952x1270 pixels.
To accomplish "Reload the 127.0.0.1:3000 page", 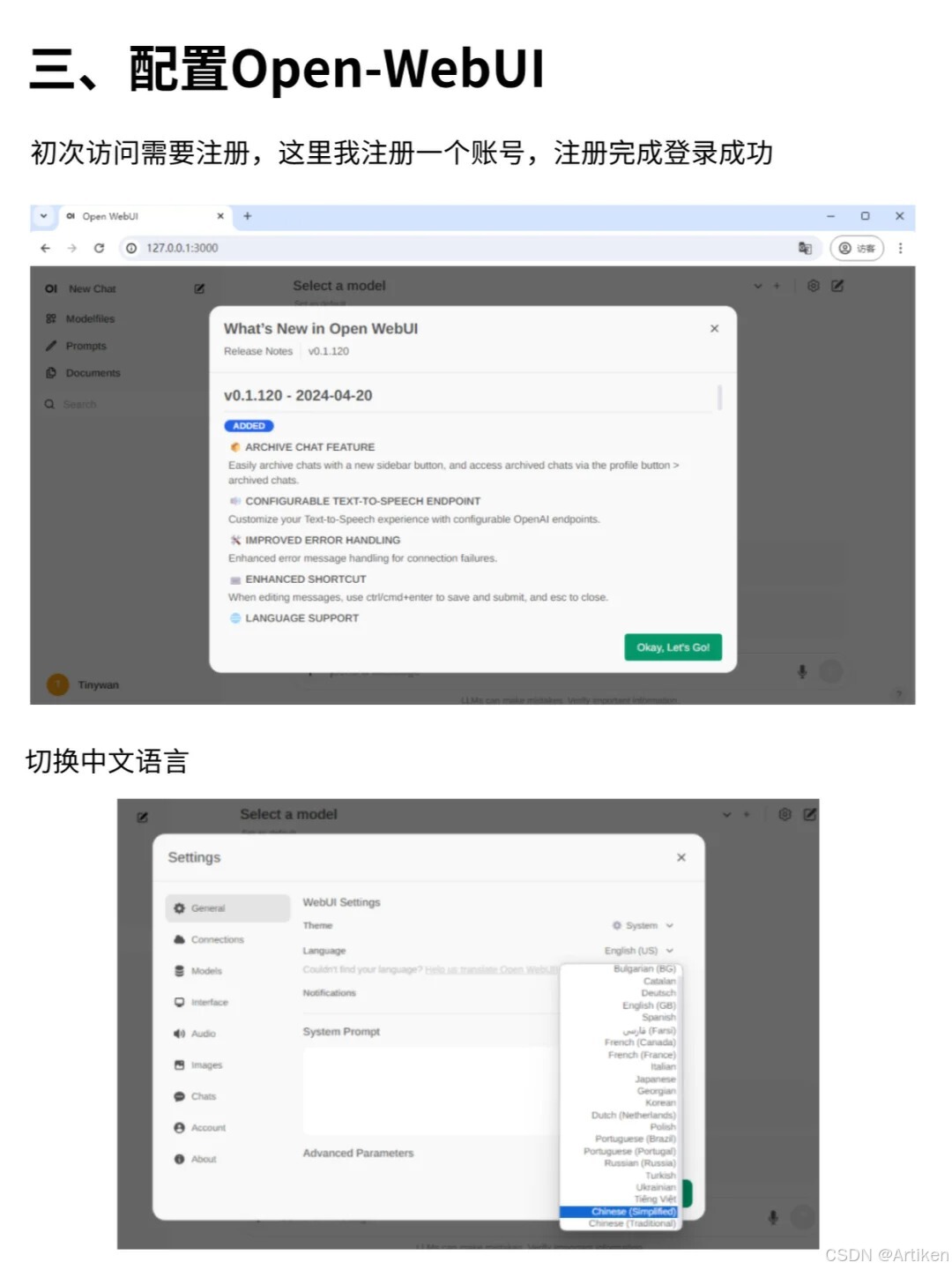I will click(x=99, y=248).
